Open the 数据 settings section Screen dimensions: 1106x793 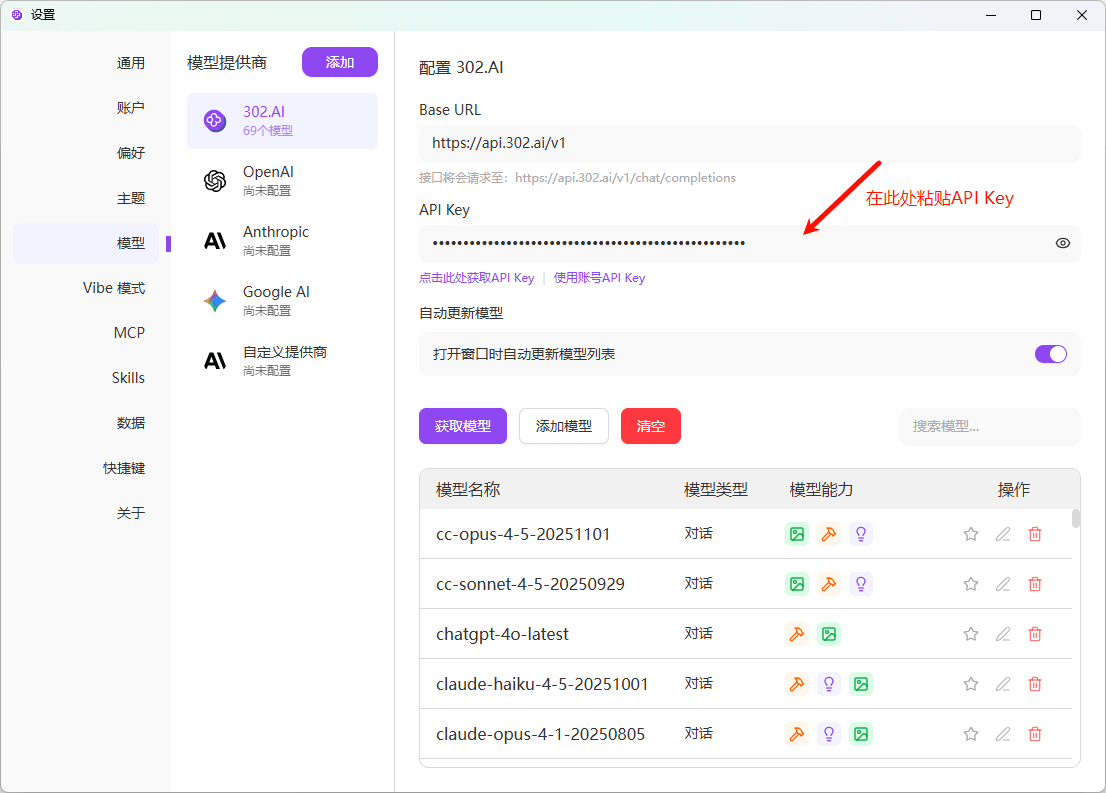[x=130, y=423]
